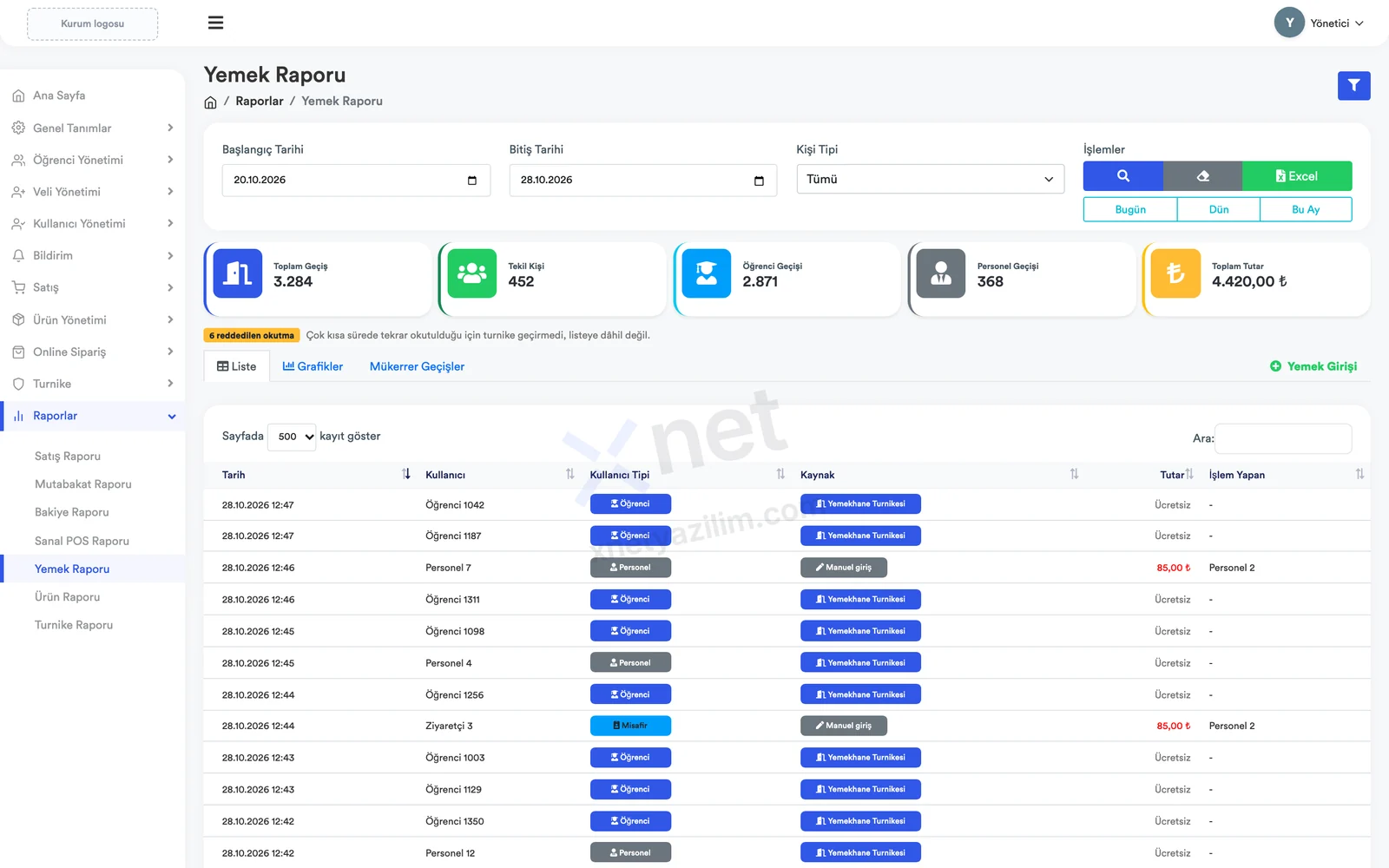Screen dimensions: 1389x868
Task: Open the Başlangıç Tarihi calendar icon
Action: (x=472, y=181)
